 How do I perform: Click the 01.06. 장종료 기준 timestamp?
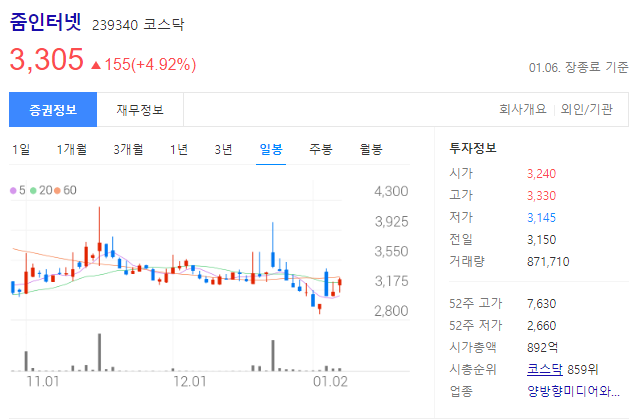tap(579, 67)
